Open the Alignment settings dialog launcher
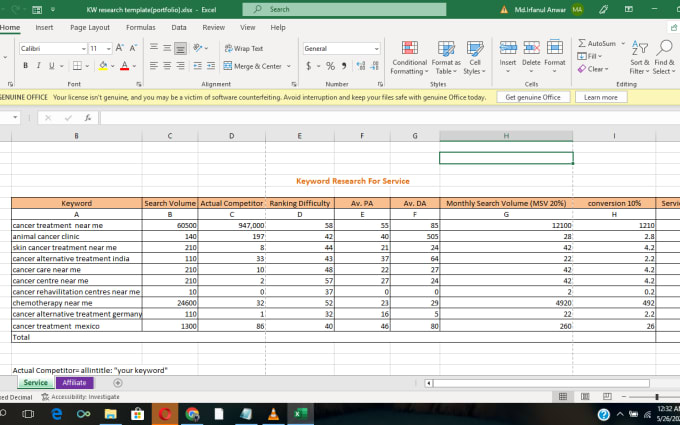 (x=294, y=84)
